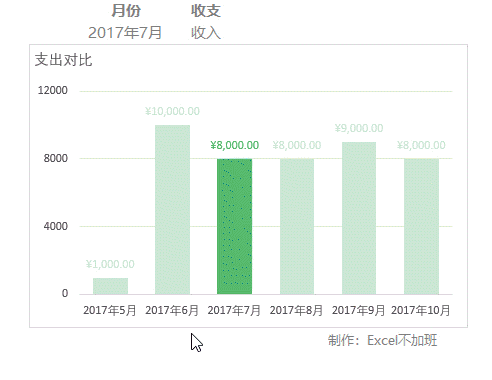Select the 2017年5月 bar

click(110, 286)
